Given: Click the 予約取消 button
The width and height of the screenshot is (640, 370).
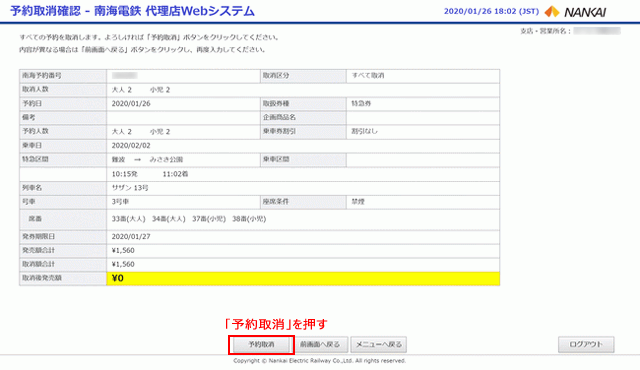Looking at the screenshot, I should 261,345.
